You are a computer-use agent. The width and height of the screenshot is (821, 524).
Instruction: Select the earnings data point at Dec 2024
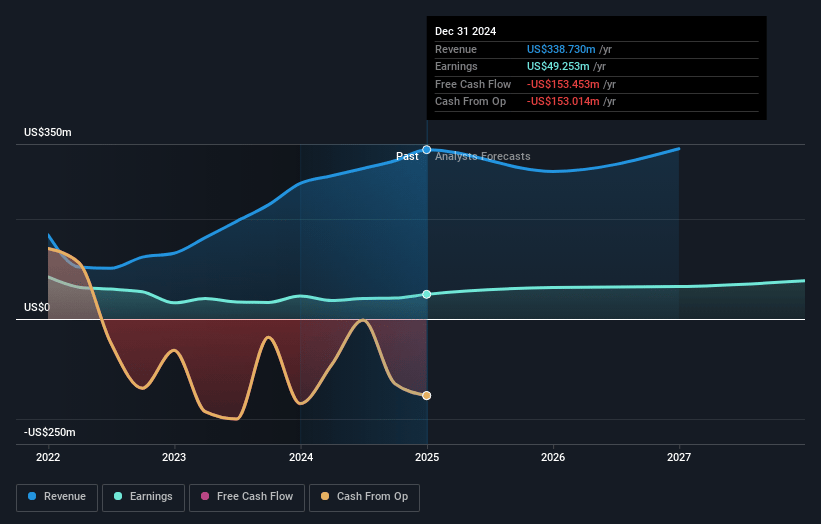coord(427,294)
